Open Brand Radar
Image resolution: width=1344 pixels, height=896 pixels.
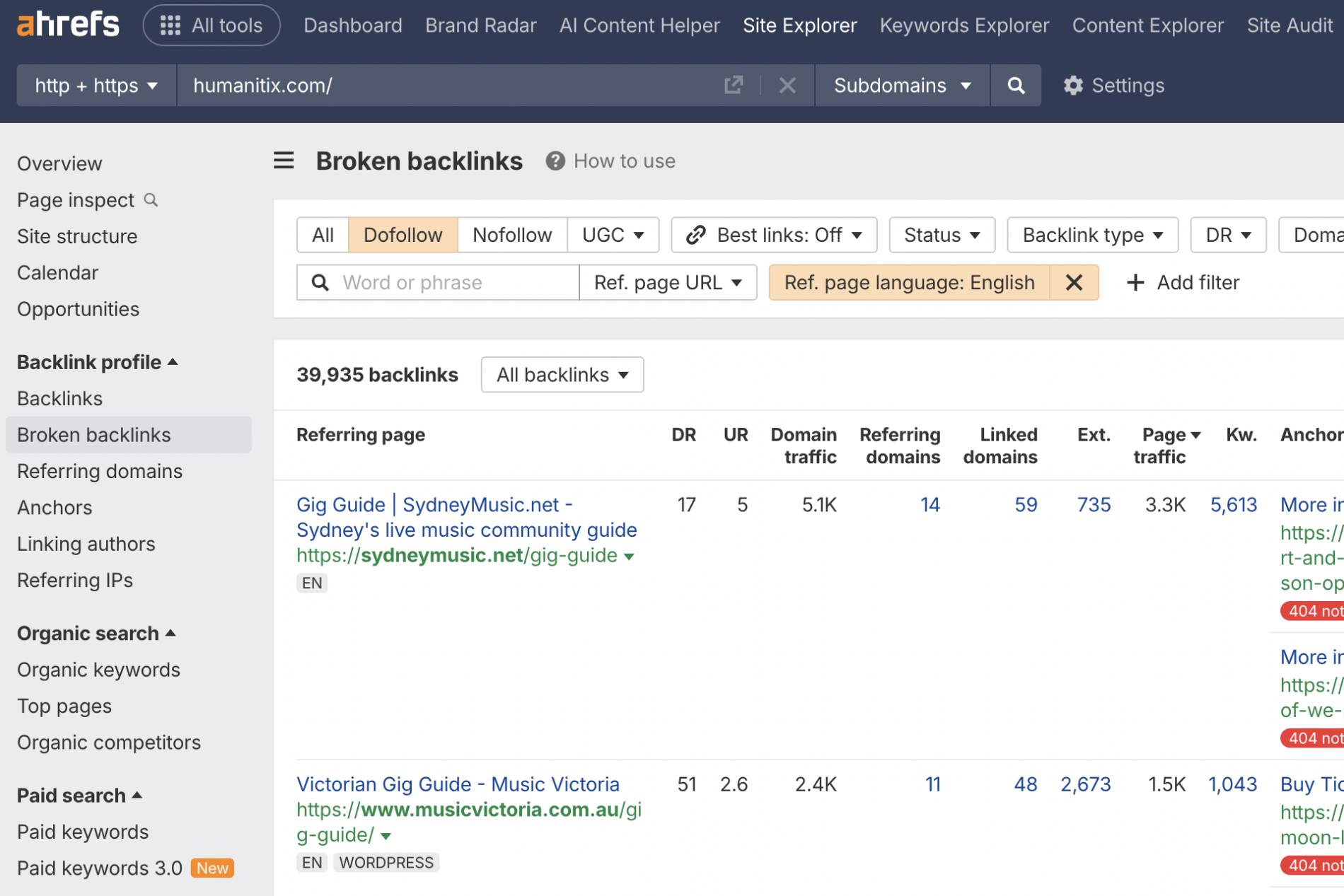tap(480, 25)
